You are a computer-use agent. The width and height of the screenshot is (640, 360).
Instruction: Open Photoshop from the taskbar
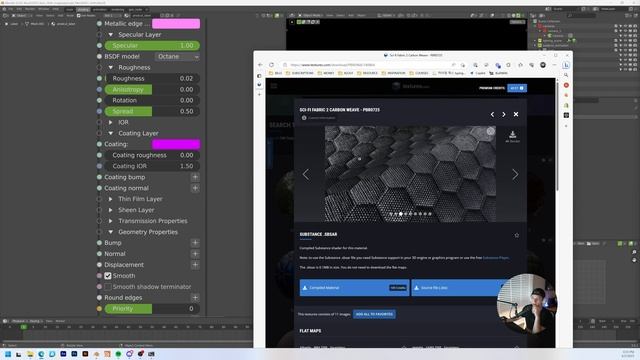74,354
